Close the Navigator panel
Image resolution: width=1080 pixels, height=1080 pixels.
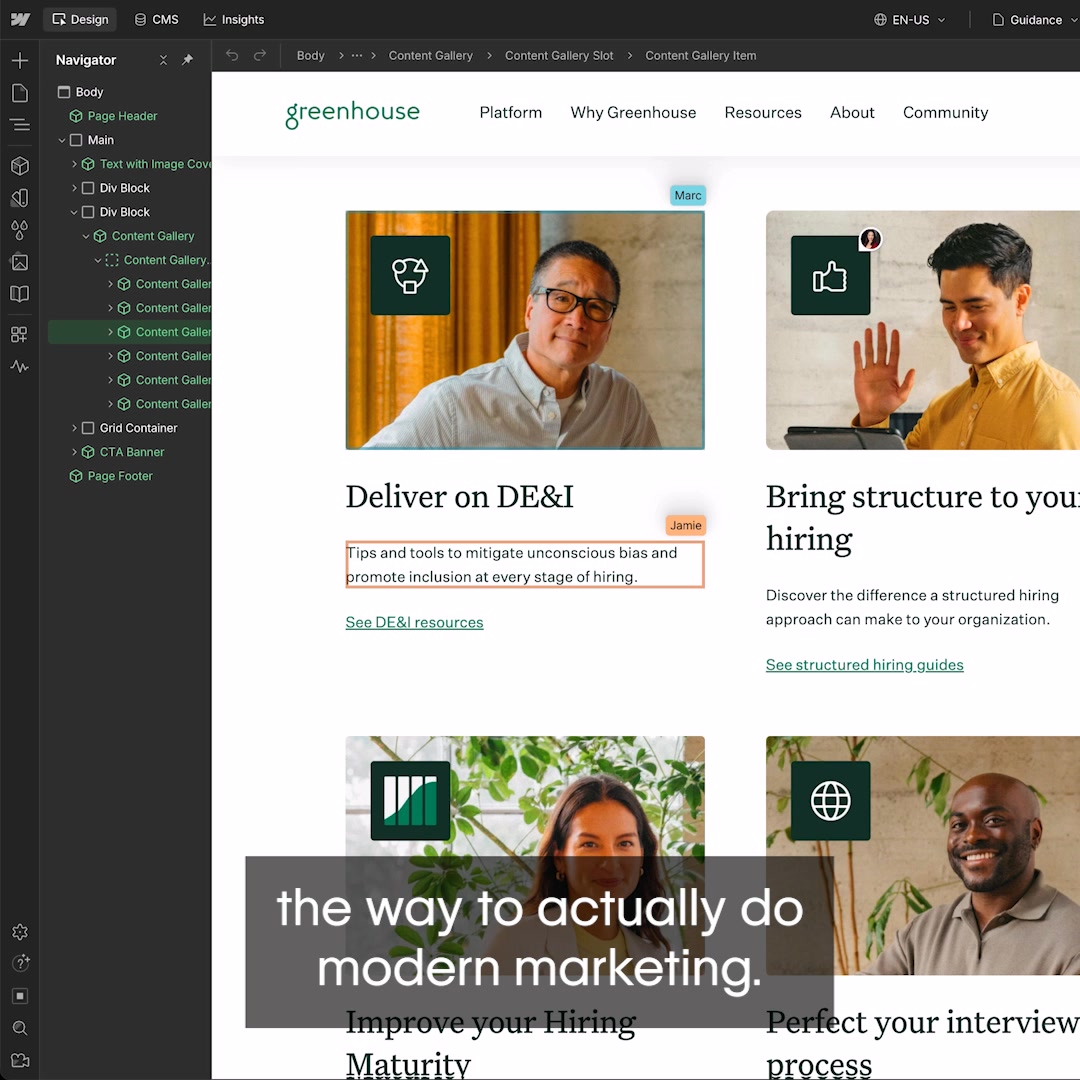pos(163,60)
